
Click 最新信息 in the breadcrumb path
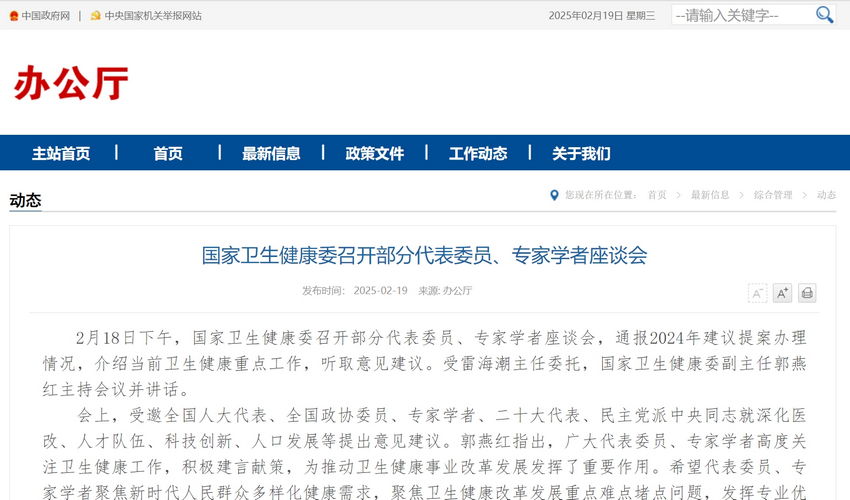point(710,195)
